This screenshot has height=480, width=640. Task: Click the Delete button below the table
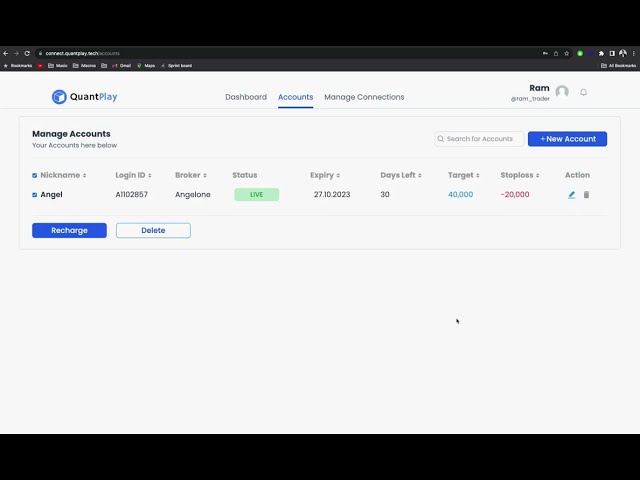pyautogui.click(x=153, y=230)
